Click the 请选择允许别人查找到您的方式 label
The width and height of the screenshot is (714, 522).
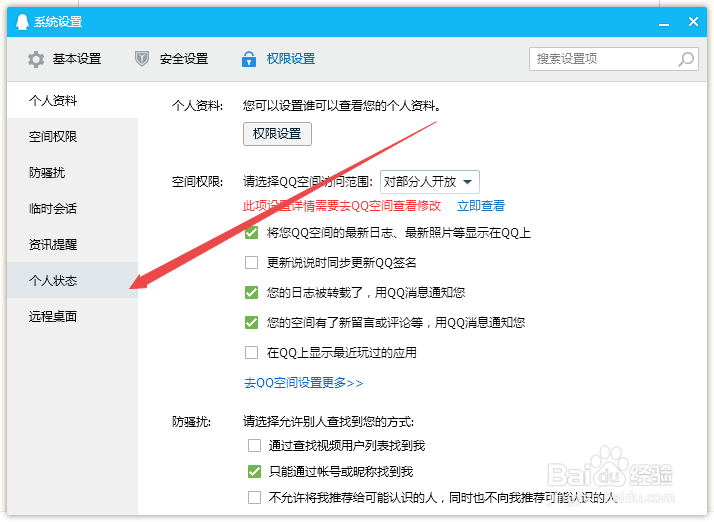click(328, 421)
